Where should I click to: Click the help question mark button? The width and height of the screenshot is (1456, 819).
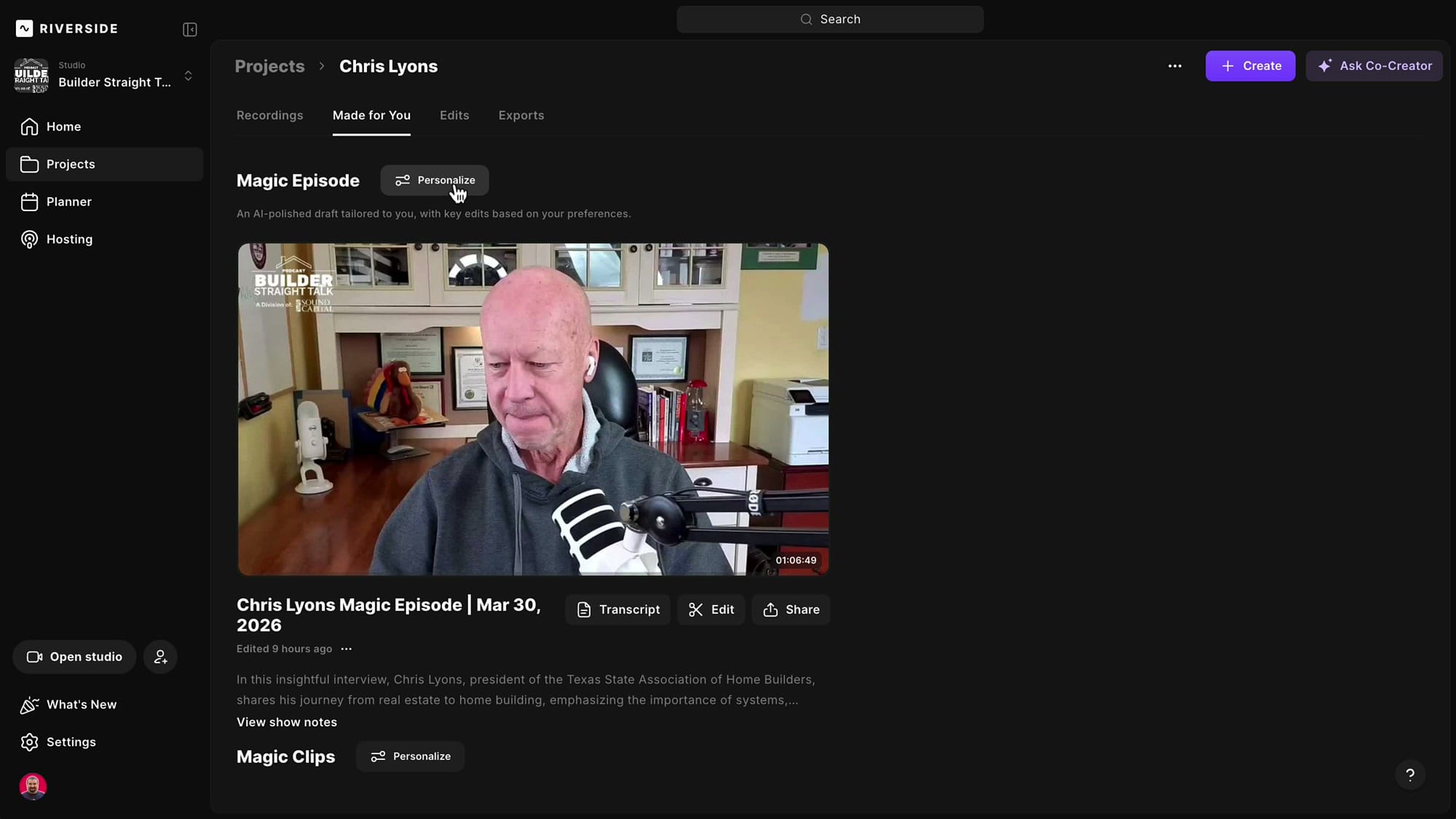[1409, 775]
